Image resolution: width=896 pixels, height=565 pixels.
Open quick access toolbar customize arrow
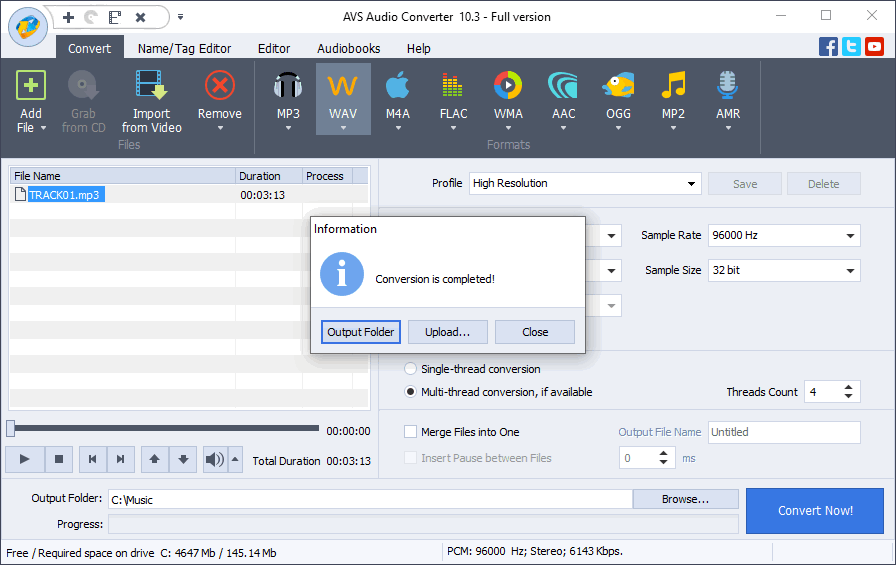181,17
